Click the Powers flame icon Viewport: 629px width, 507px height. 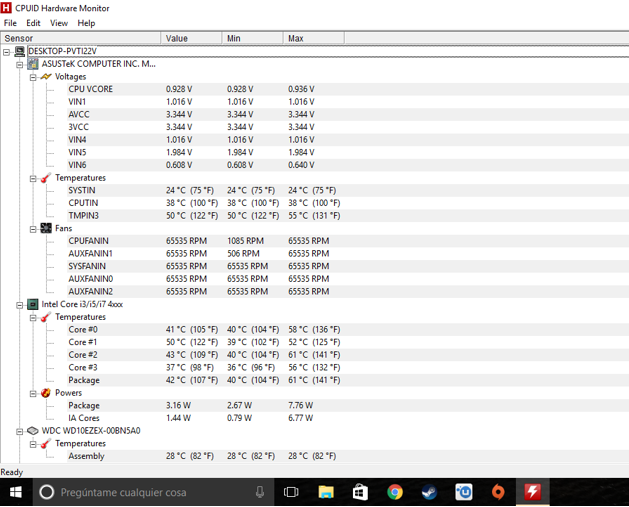[x=46, y=393]
